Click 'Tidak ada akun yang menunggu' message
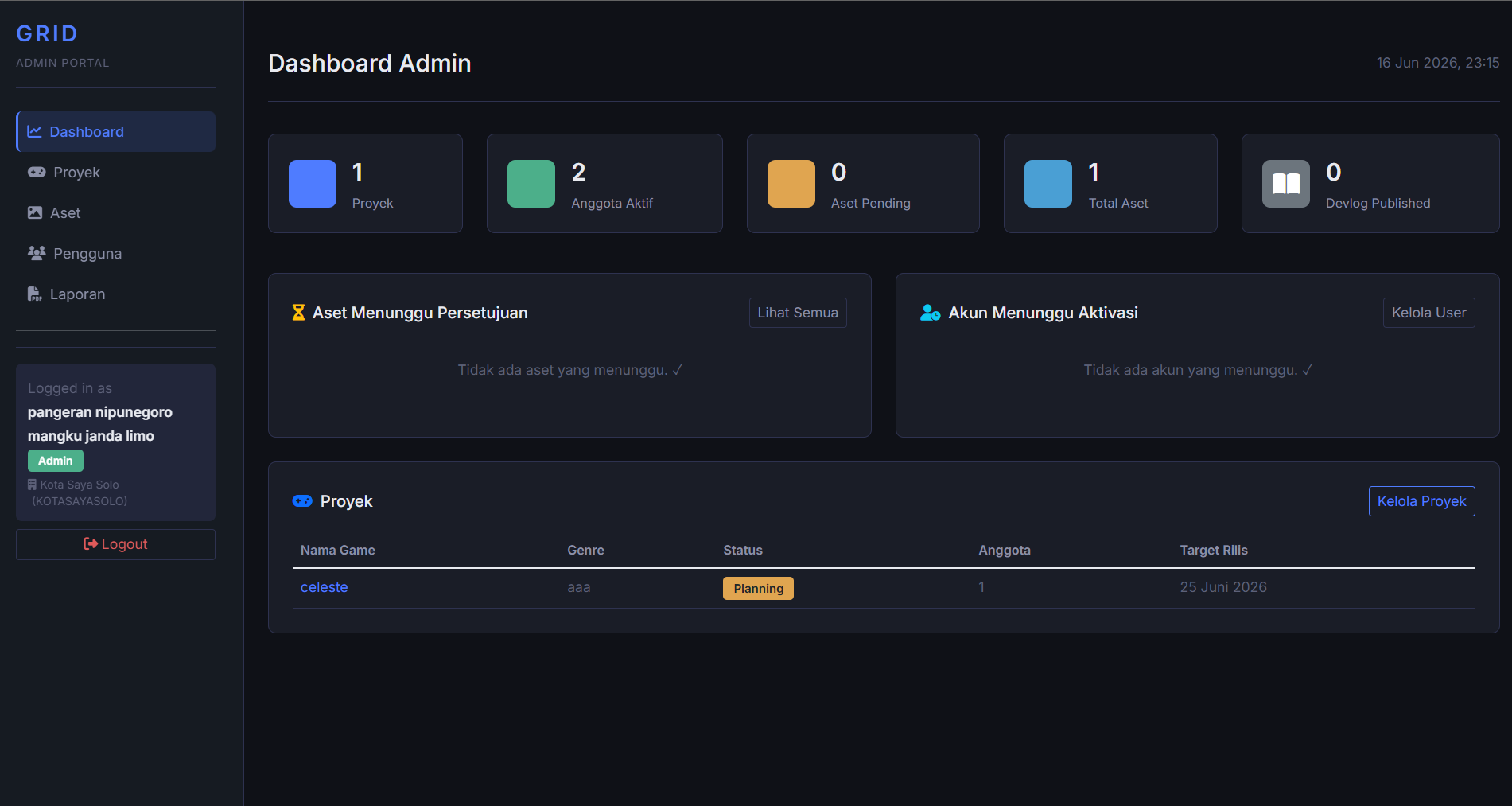This screenshot has width=1512, height=806. pyautogui.click(x=1198, y=370)
